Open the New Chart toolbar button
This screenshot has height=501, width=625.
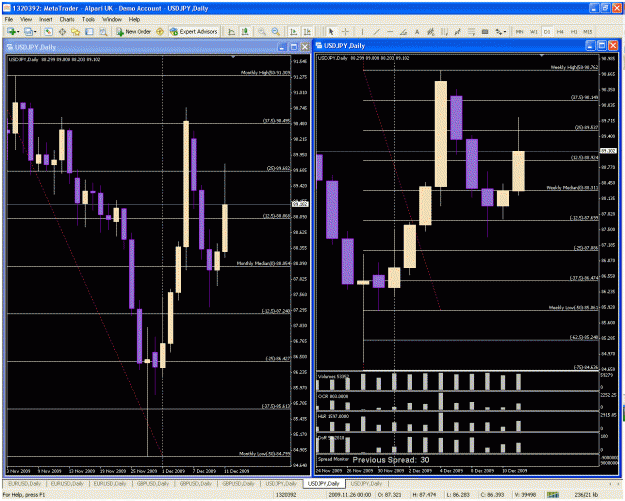(x=11, y=31)
